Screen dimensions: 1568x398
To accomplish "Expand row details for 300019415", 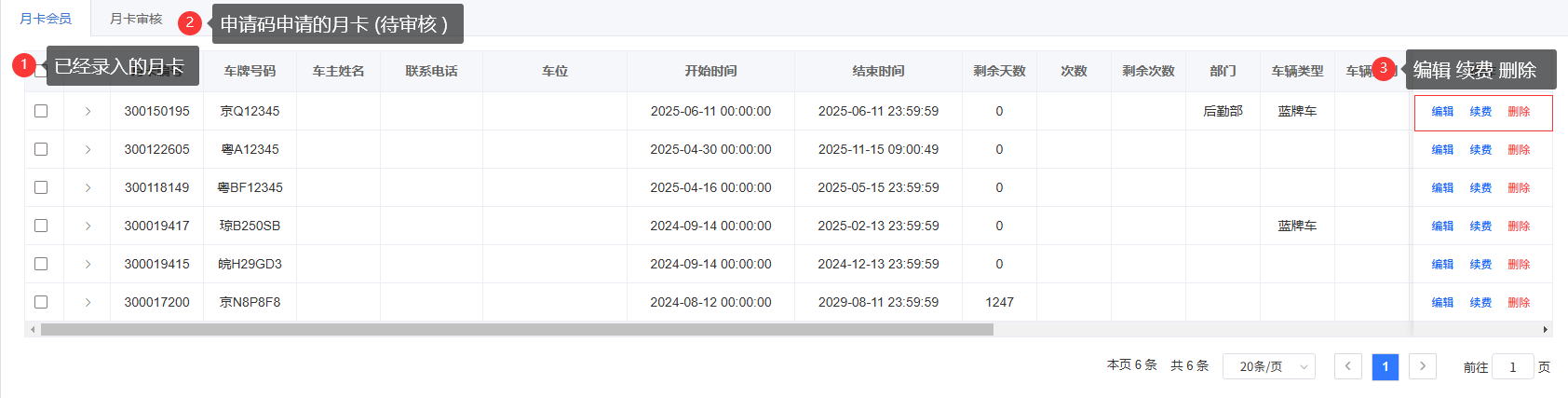I will tap(88, 264).
